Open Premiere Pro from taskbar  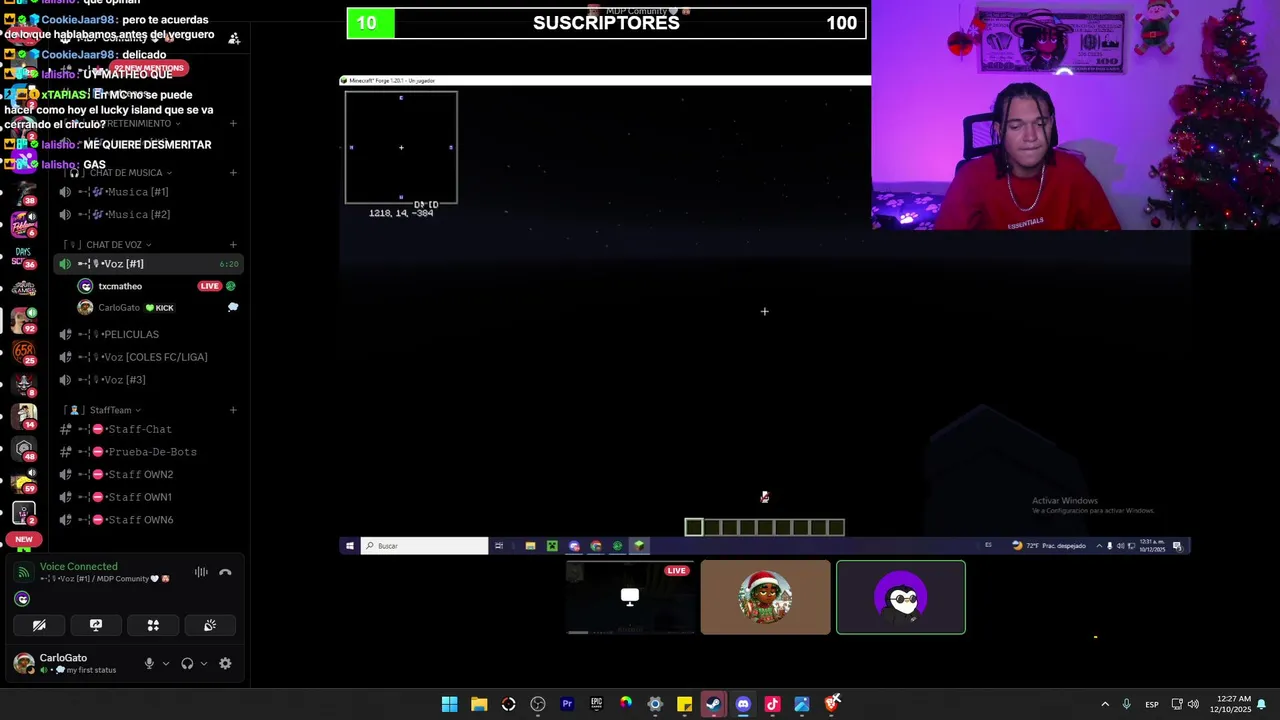point(567,704)
